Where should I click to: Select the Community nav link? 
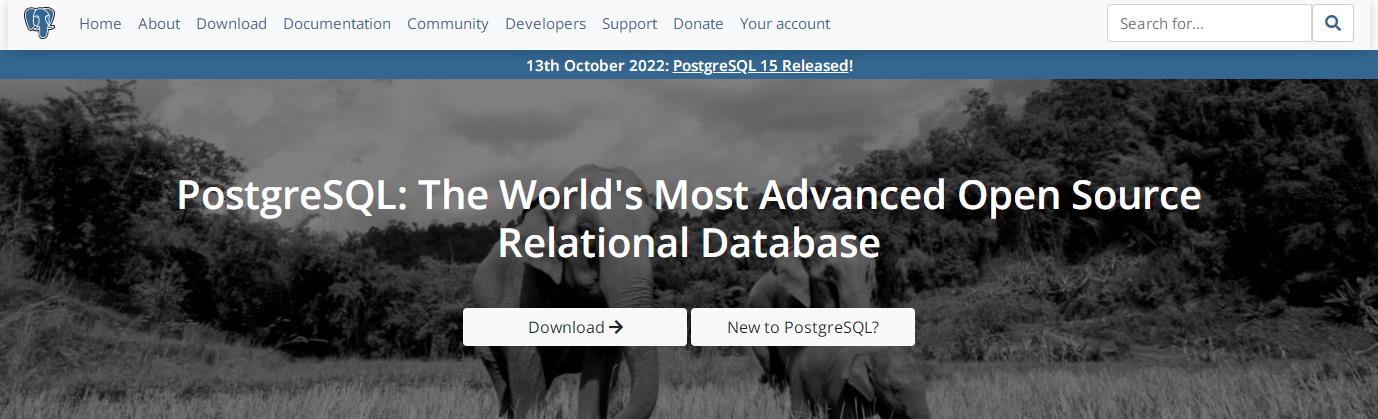[x=448, y=23]
